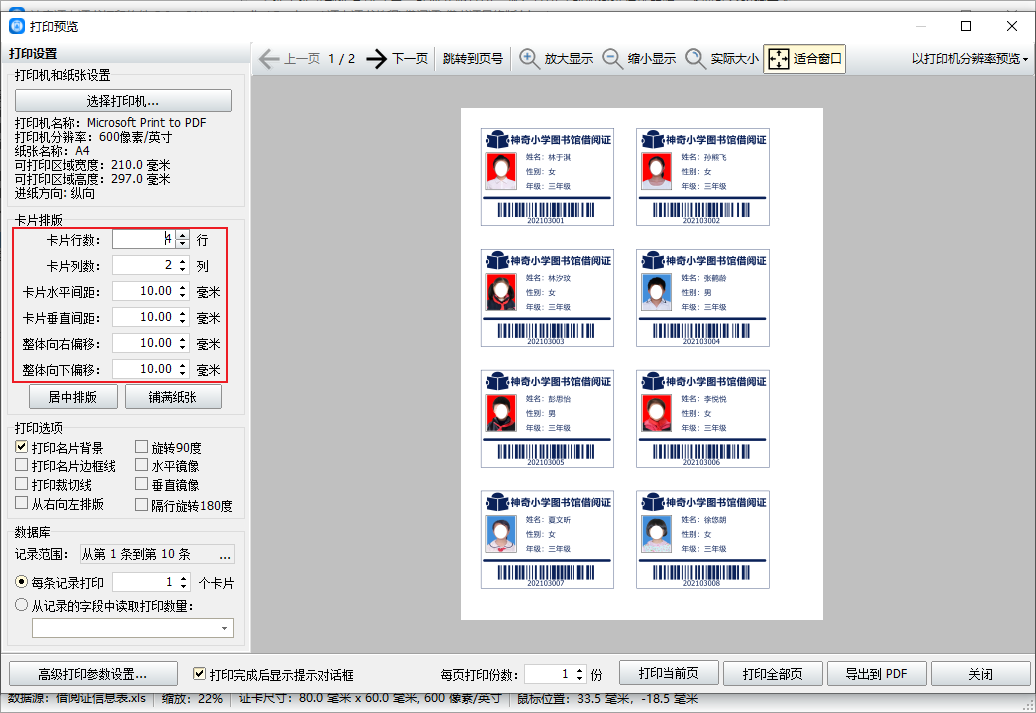Click the zoom out magnifier icon
Screen dimensions: 1036x713
click(x=612, y=59)
